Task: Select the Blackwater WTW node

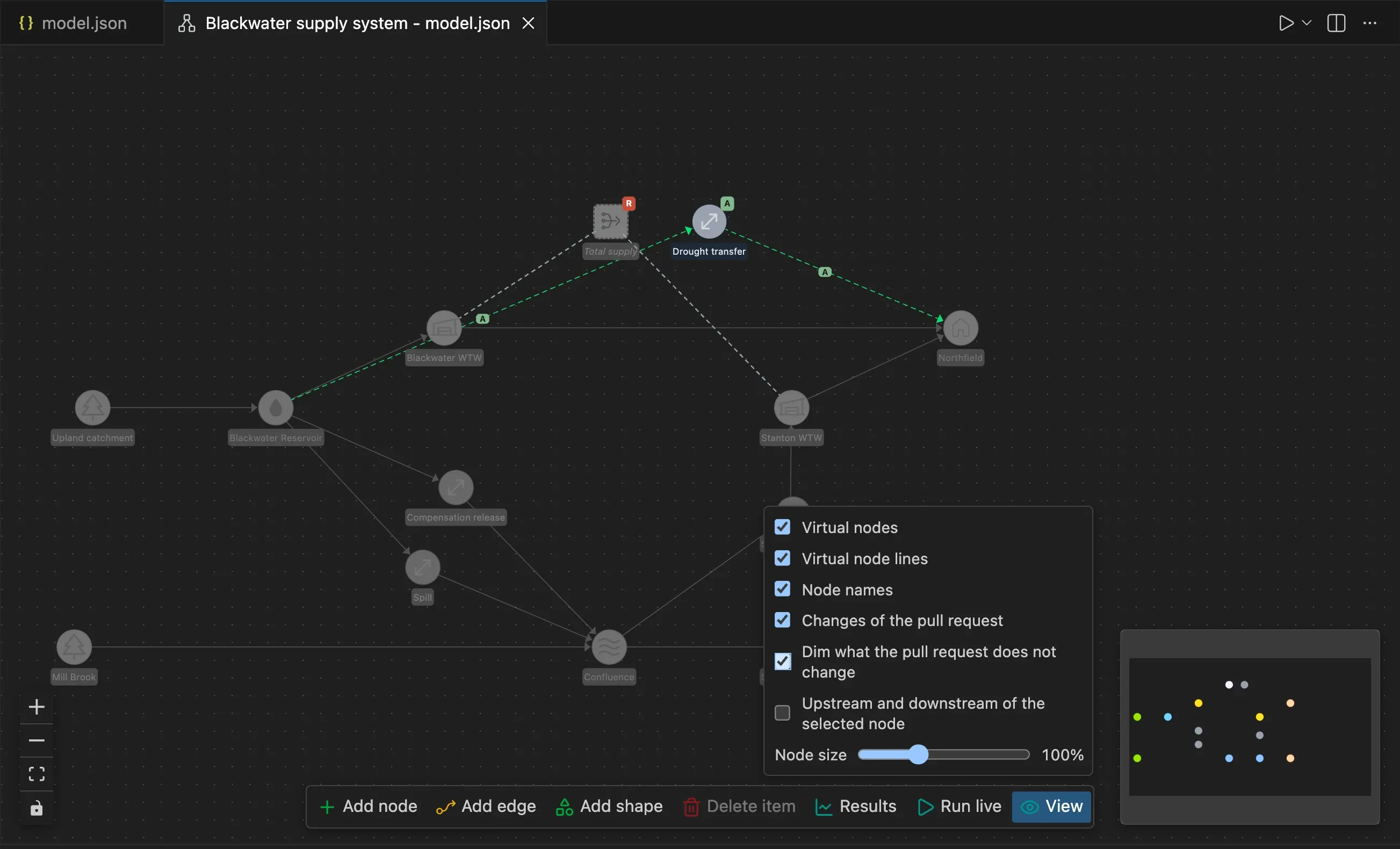Action: (444, 328)
